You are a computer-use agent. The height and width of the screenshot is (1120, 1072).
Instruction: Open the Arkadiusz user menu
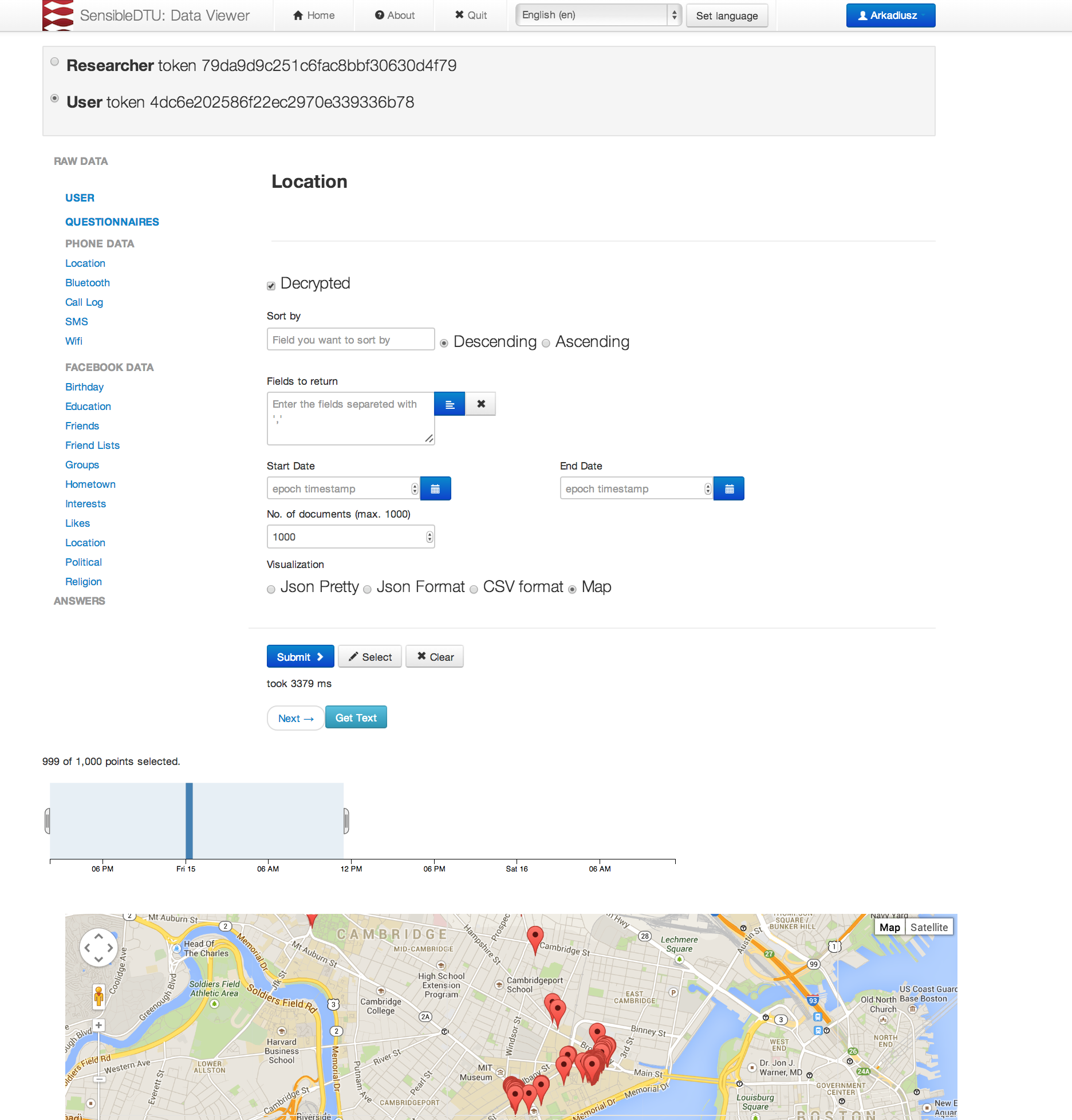(890, 15)
